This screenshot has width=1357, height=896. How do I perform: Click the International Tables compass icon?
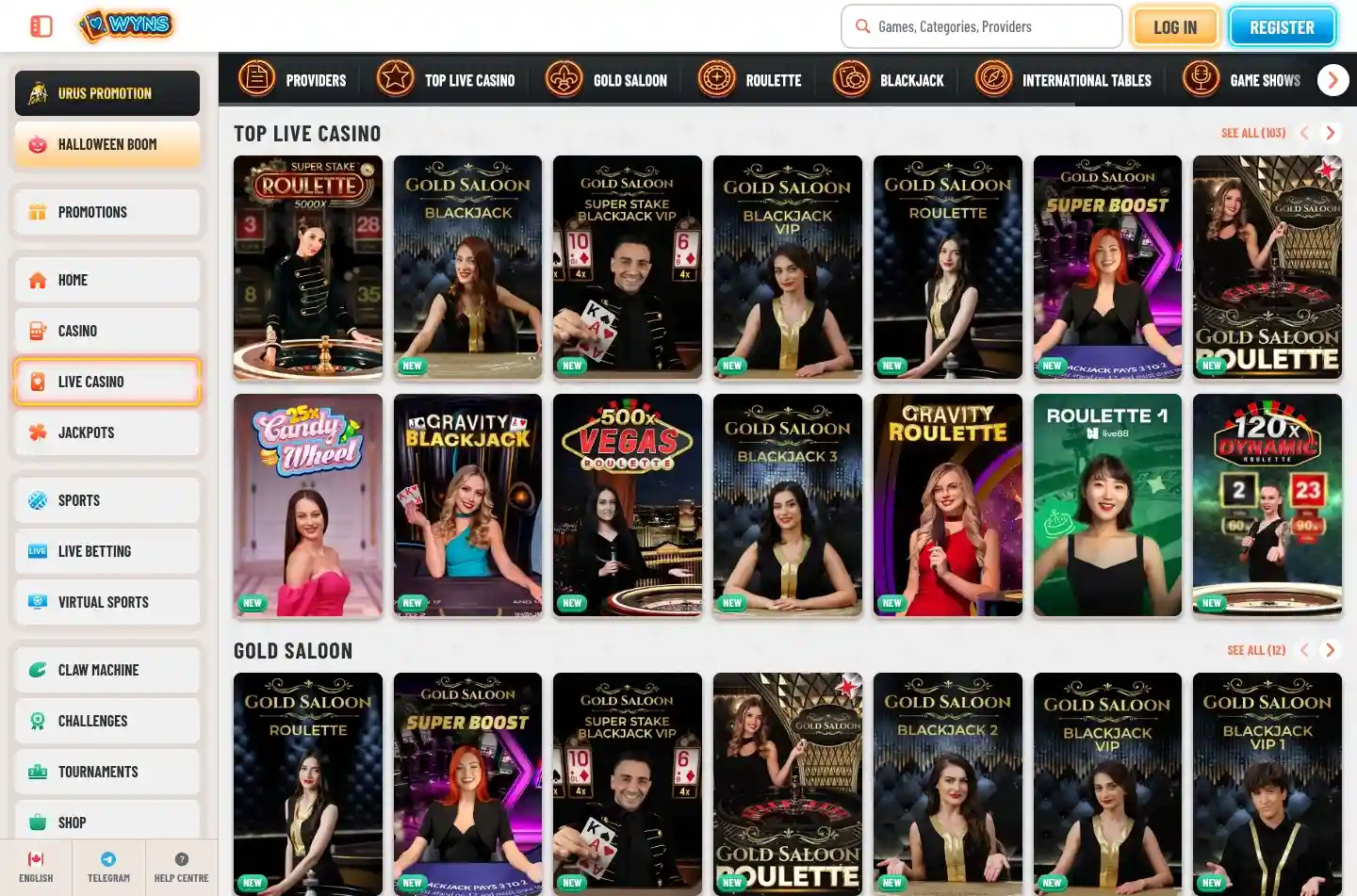[x=993, y=79]
